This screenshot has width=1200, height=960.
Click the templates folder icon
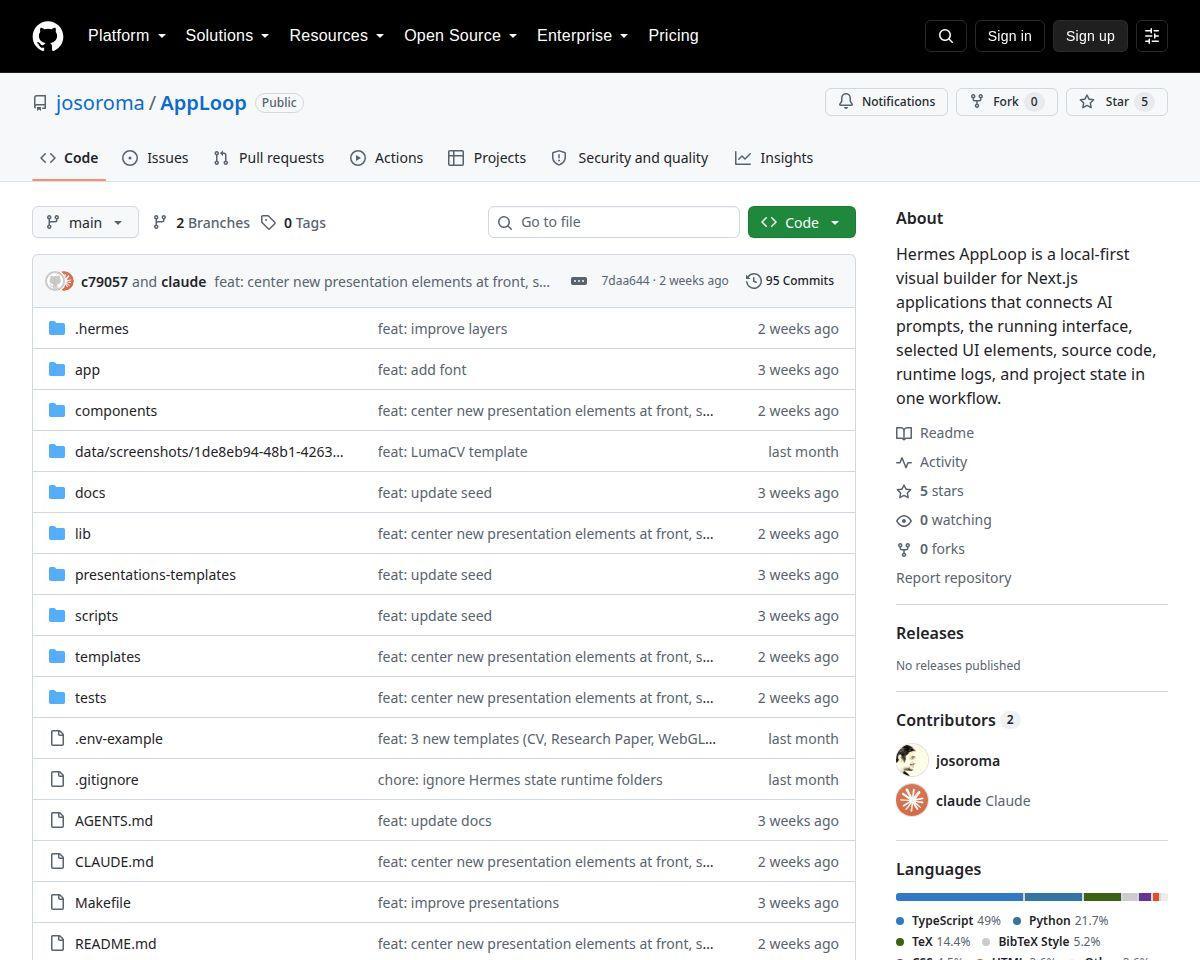(x=57, y=656)
